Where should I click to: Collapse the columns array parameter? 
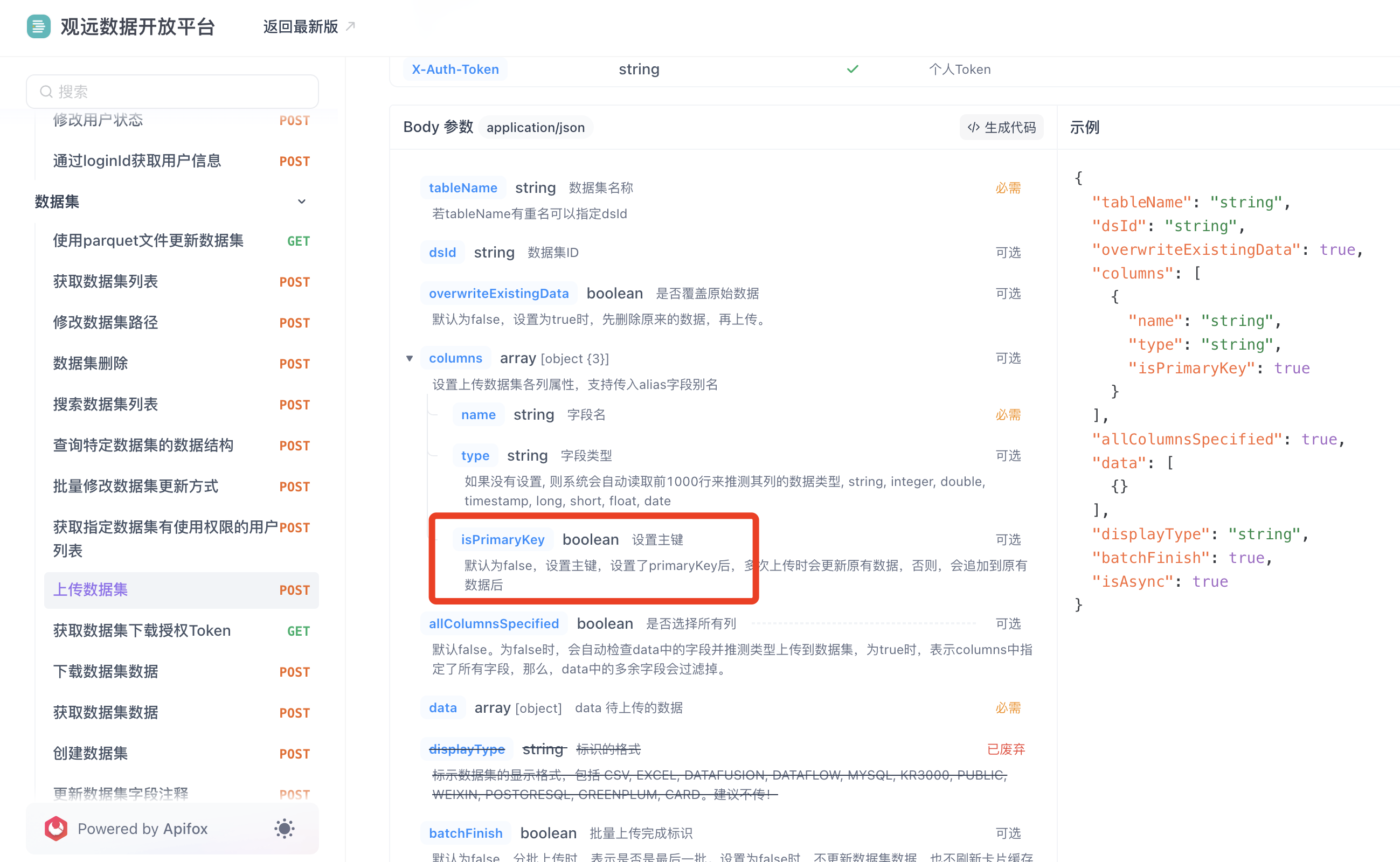click(x=410, y=358)
